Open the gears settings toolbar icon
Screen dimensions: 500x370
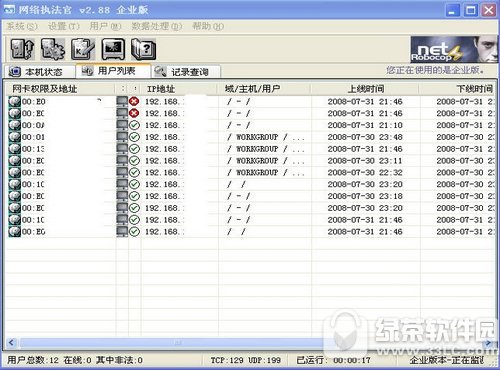tap(53, 49)
